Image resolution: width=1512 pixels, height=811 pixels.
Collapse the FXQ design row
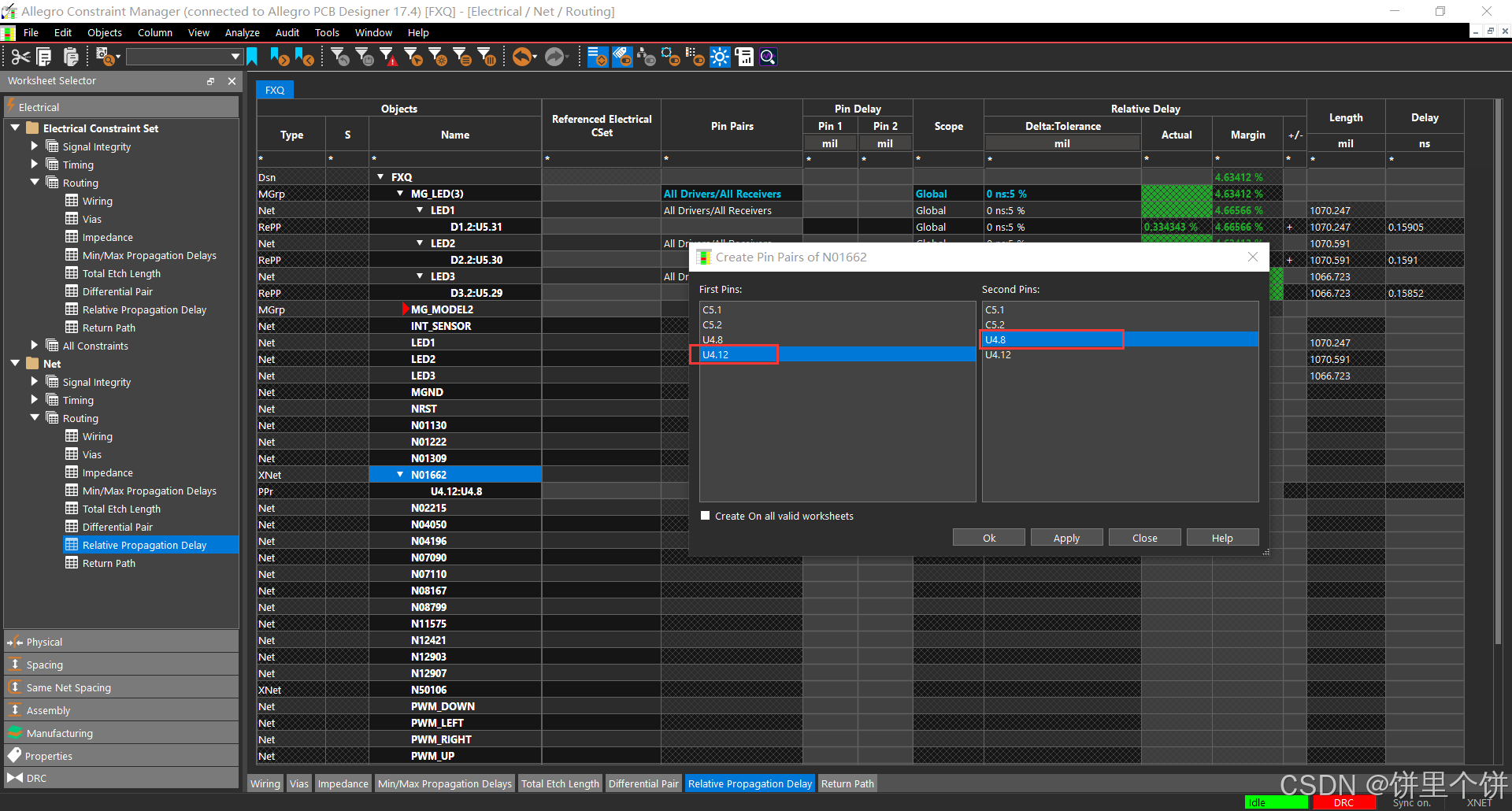pyautogui.click(x=380, y=176)
